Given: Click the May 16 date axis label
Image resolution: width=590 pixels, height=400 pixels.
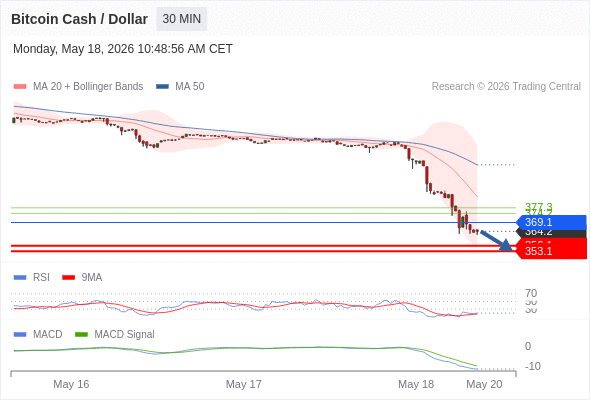Looking at the screenshot, I should pos(71,384).
